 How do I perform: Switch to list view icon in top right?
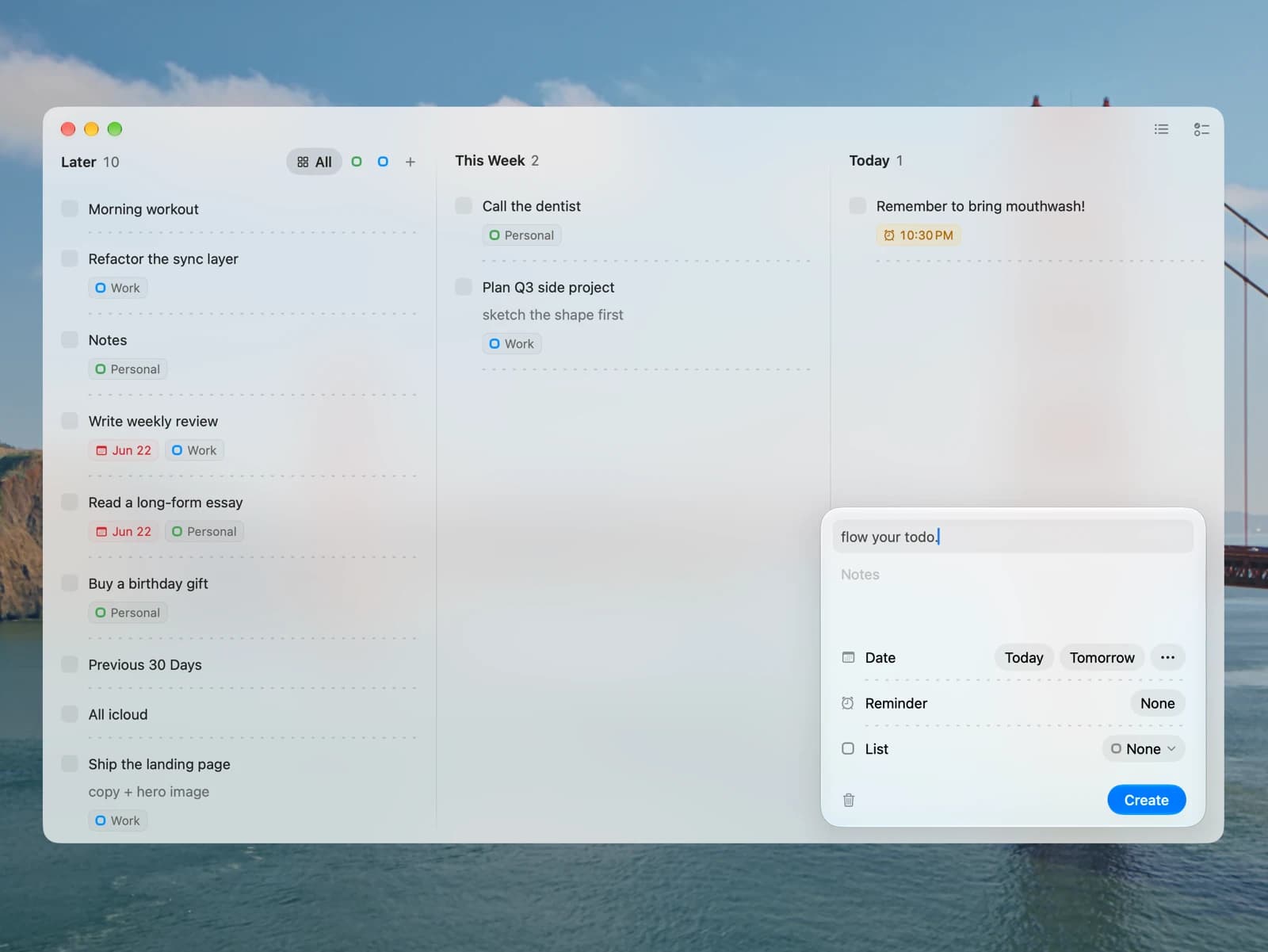pyautogui.click(x=1161, y=129)
